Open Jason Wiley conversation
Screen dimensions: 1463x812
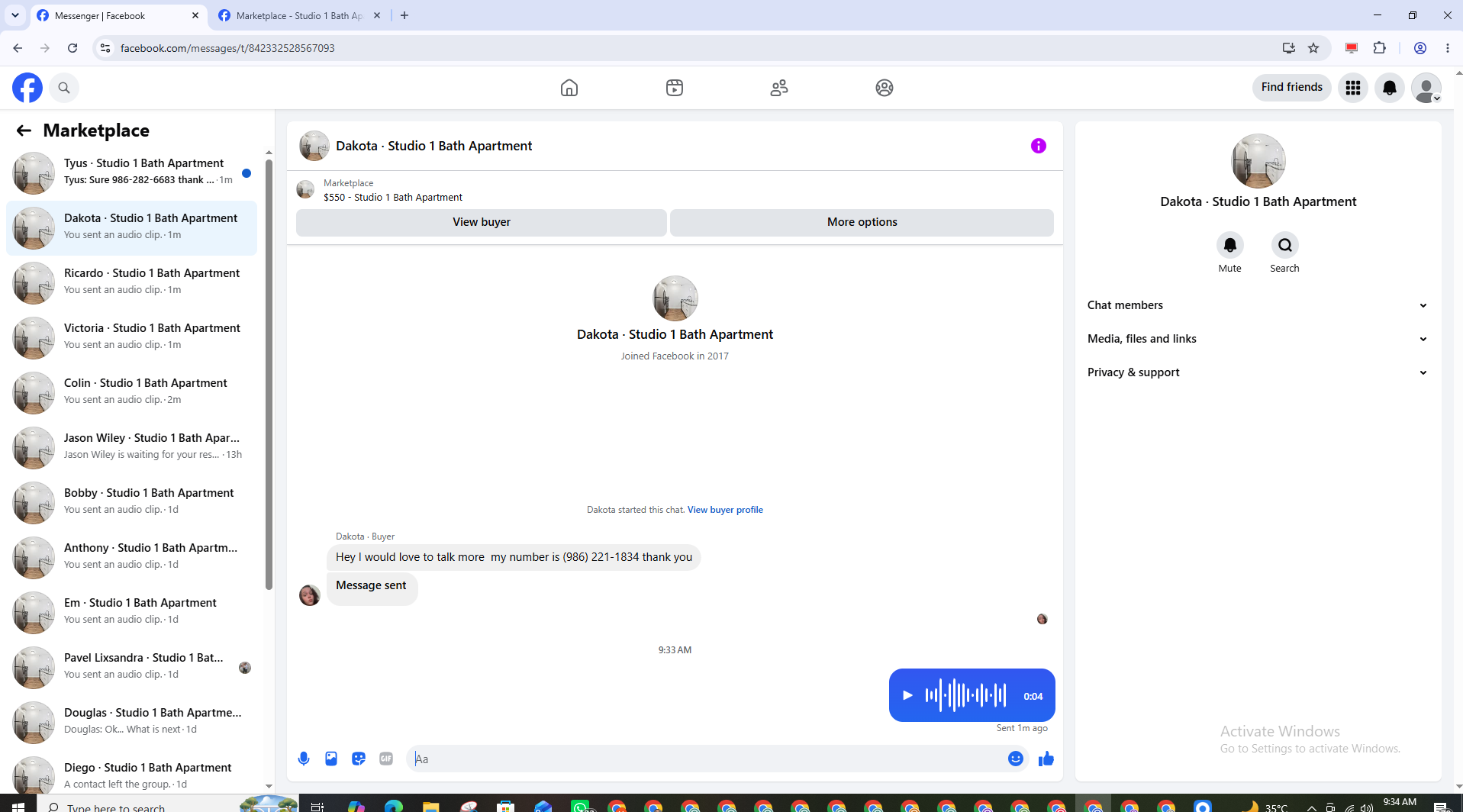[131, 448]
